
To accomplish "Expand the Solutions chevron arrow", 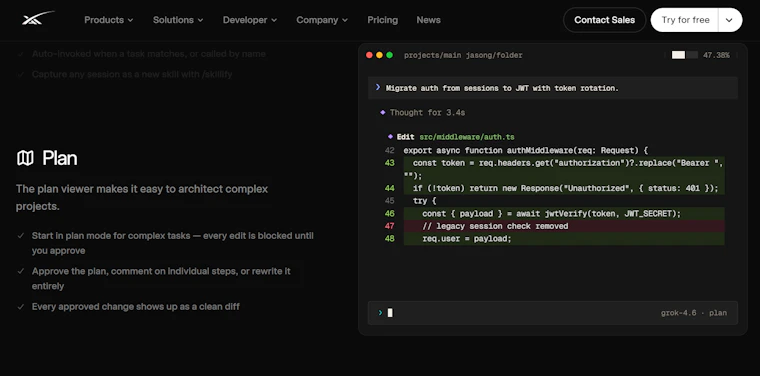I will [200, 20].
